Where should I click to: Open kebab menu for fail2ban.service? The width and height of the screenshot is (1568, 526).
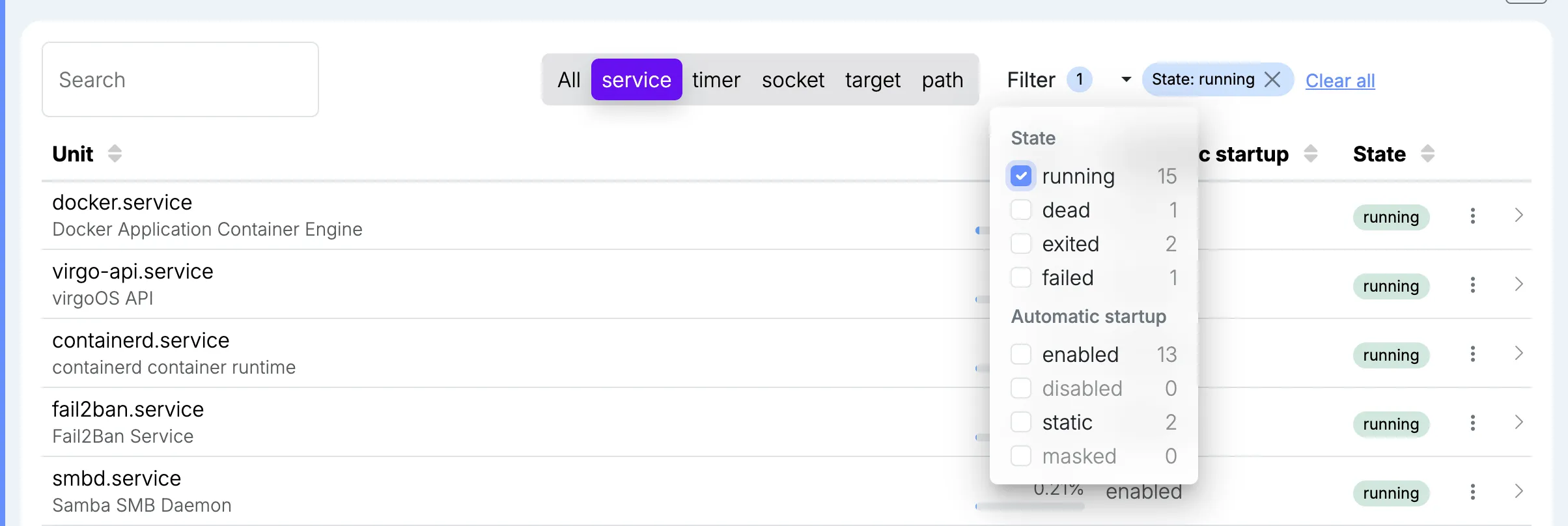[1472, 423]
